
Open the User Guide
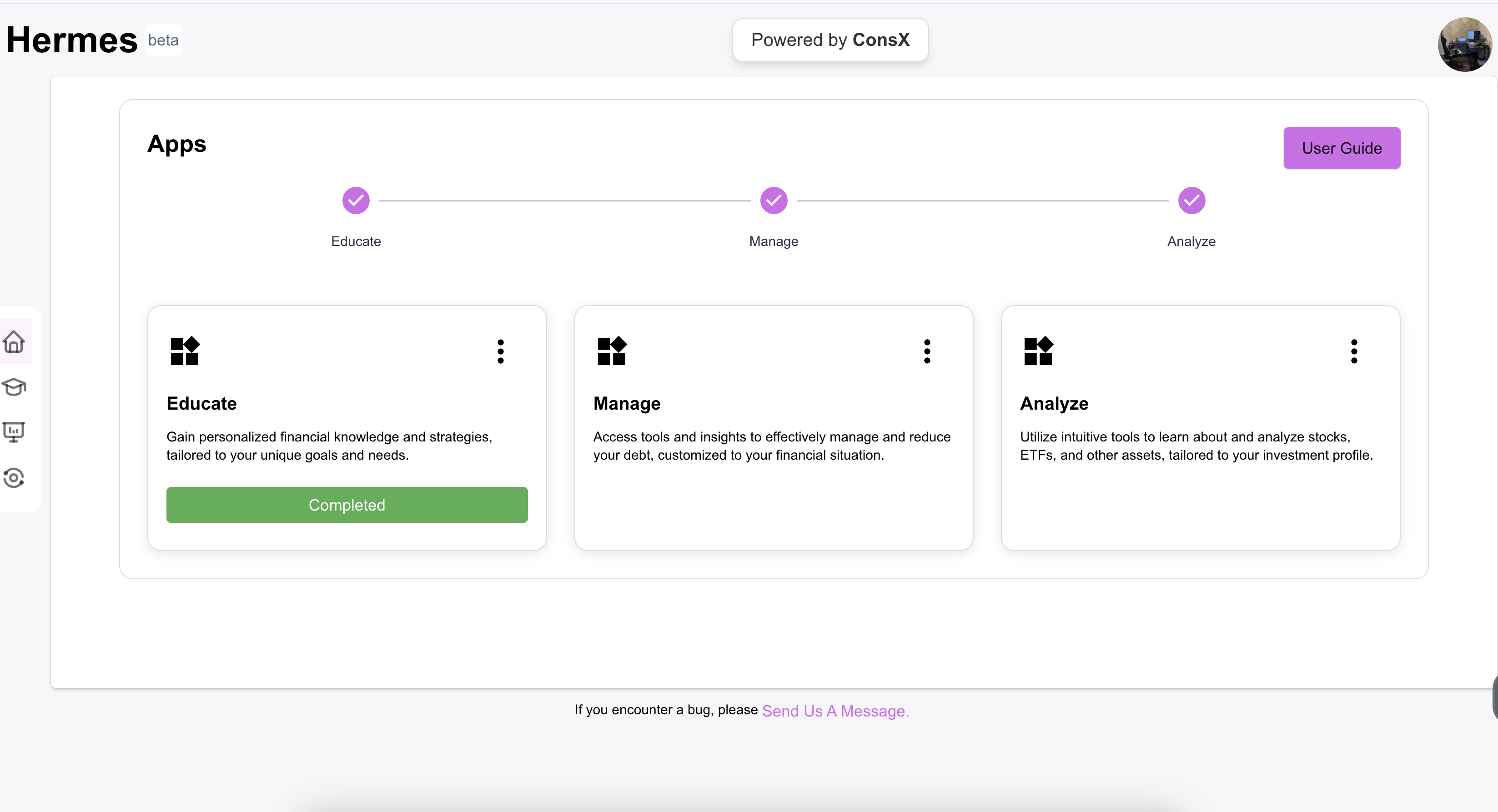[1342, 148]
